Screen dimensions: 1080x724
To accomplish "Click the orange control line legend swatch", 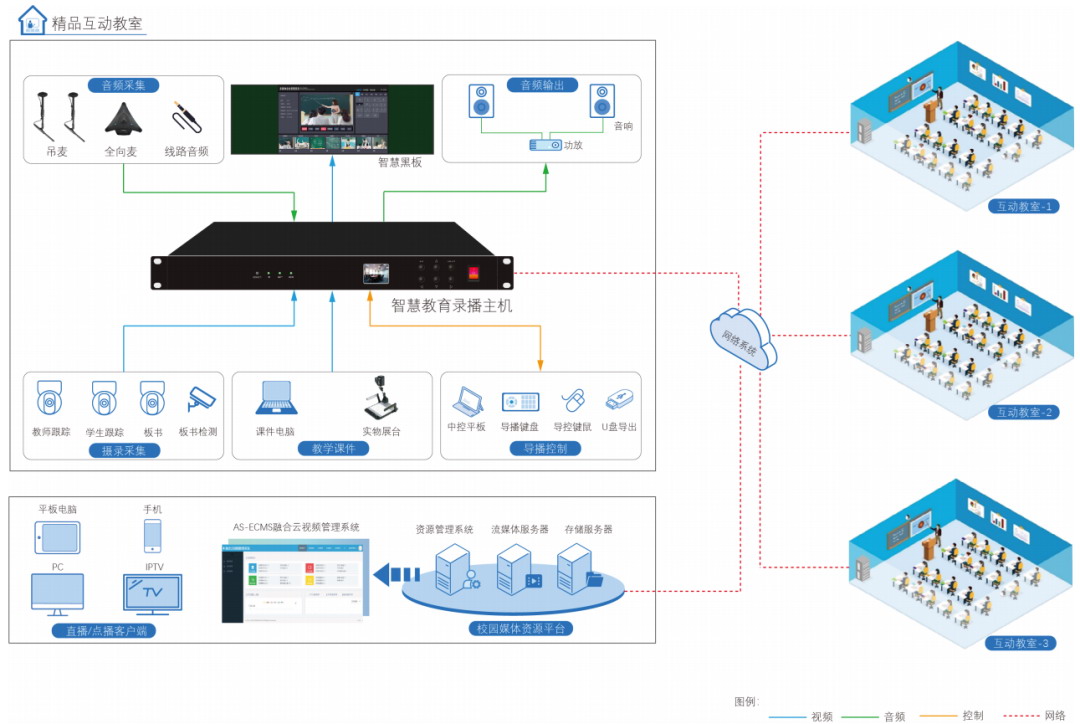I will point(936,715).
